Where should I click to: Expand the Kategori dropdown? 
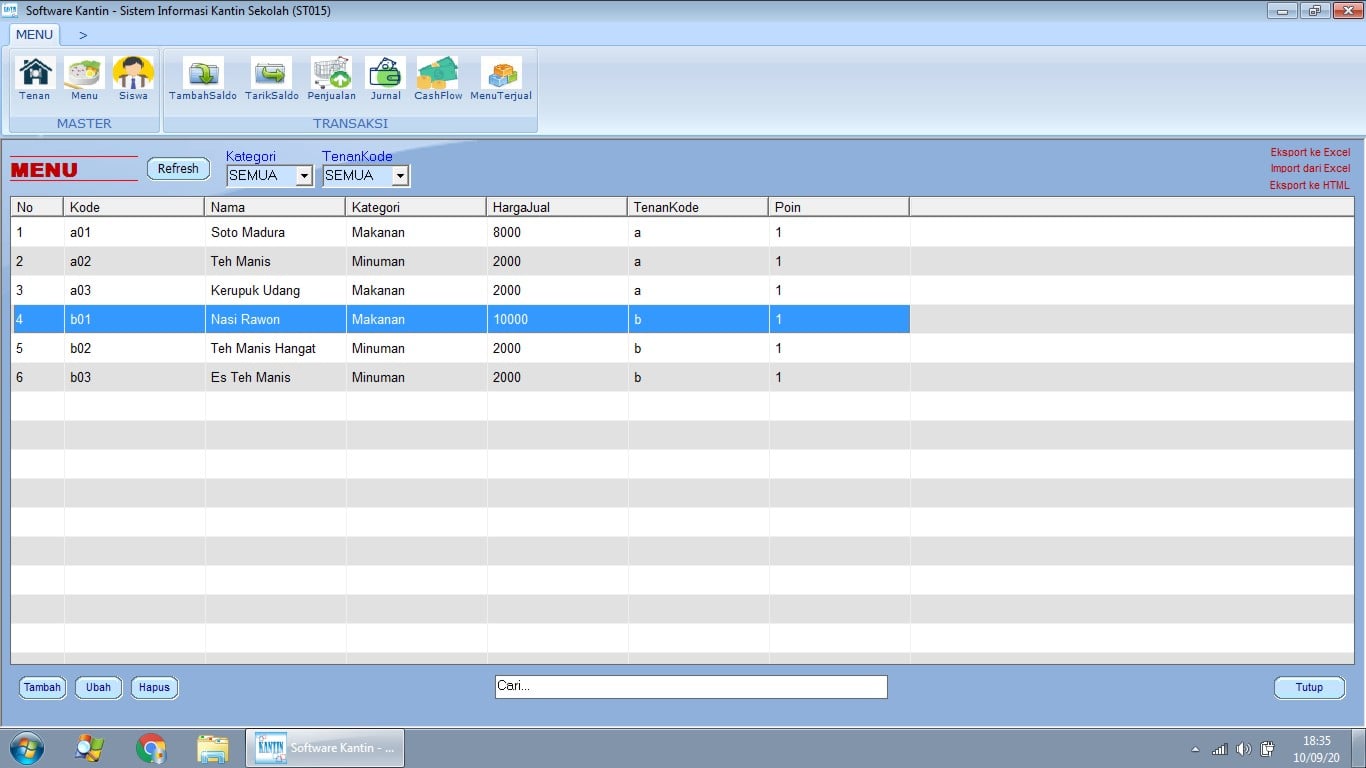[304, 176]
